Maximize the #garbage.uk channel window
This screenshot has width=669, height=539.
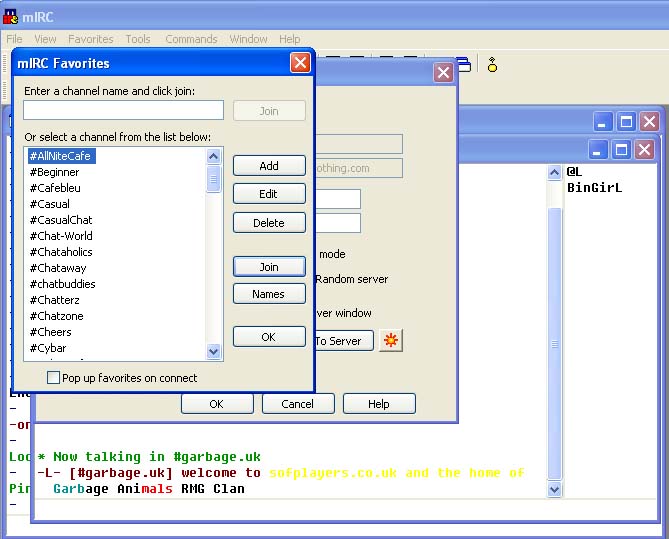(x=621, y=150)
